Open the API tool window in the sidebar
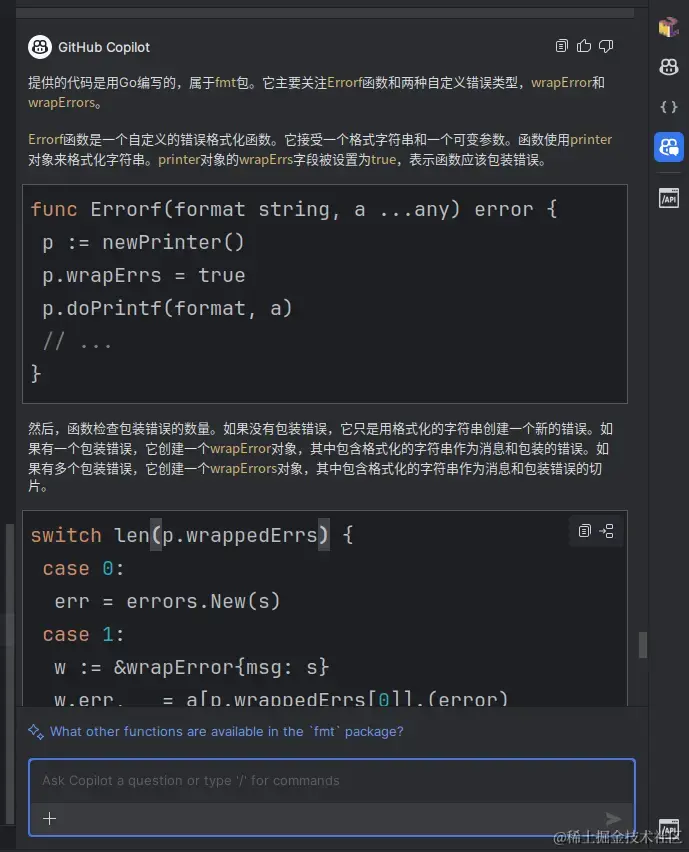This screenshot has height=852, width=689. point(668,198)
